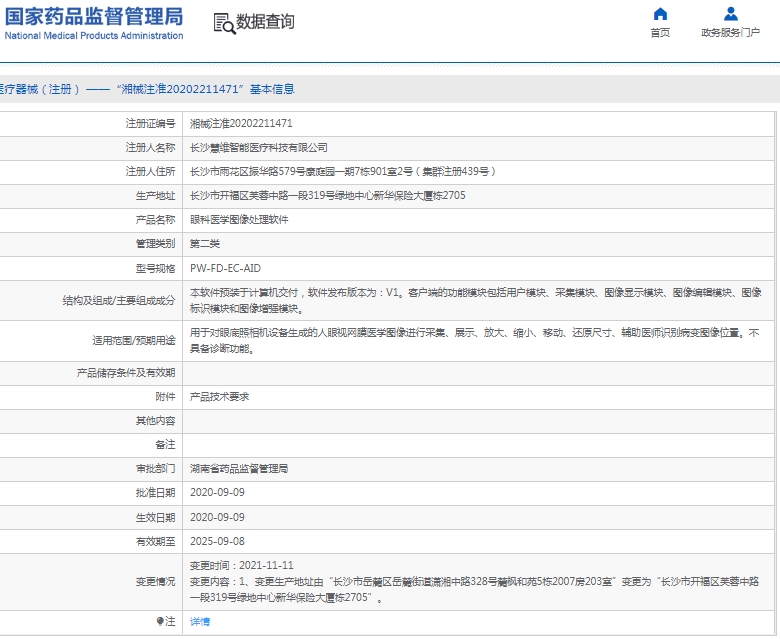Select the 生产地址 label
Image resolution: width=780 pixels, height=639 pixels.
(x=155, y=196)
